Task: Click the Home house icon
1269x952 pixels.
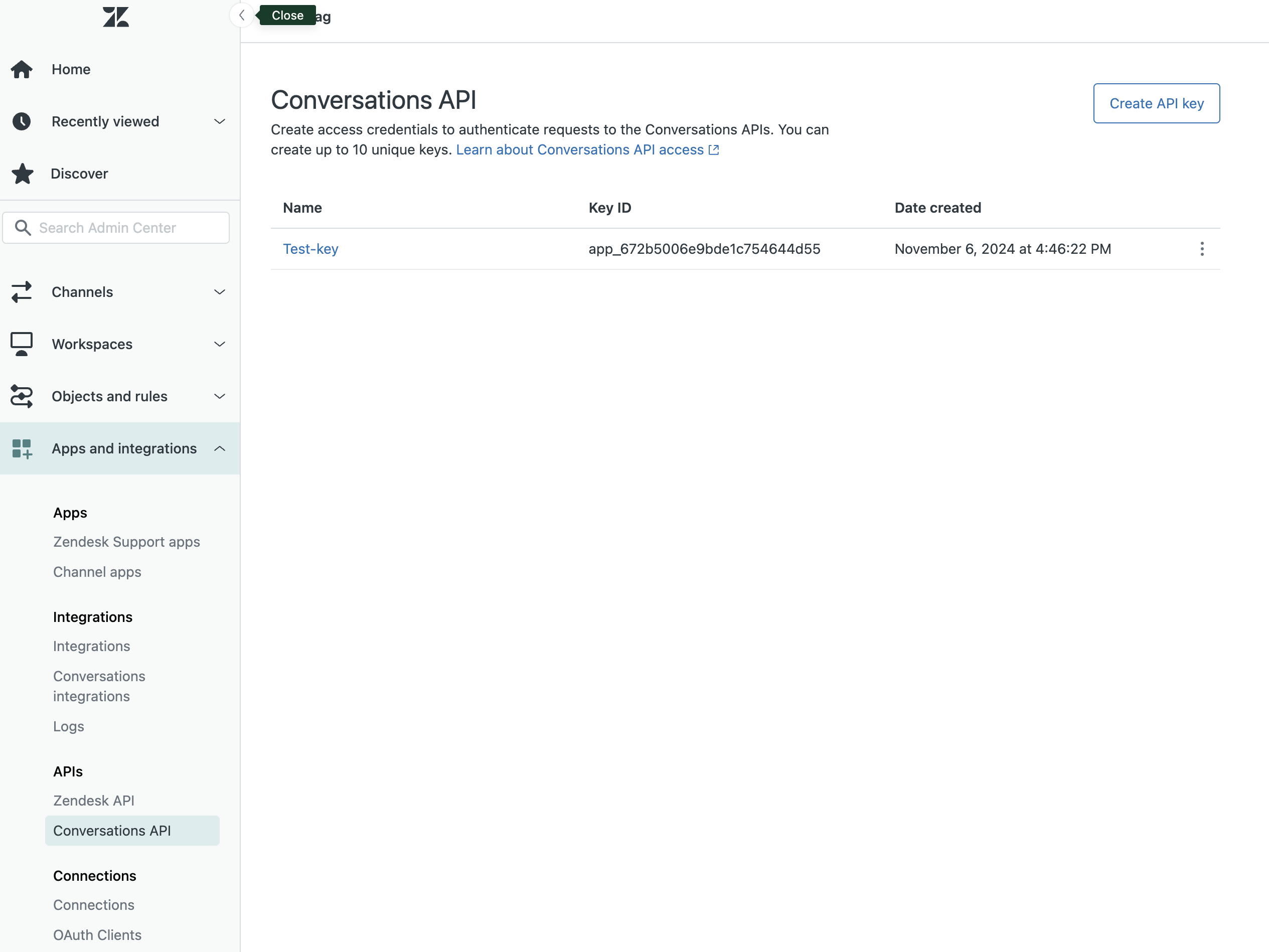Action: point(22,69)
